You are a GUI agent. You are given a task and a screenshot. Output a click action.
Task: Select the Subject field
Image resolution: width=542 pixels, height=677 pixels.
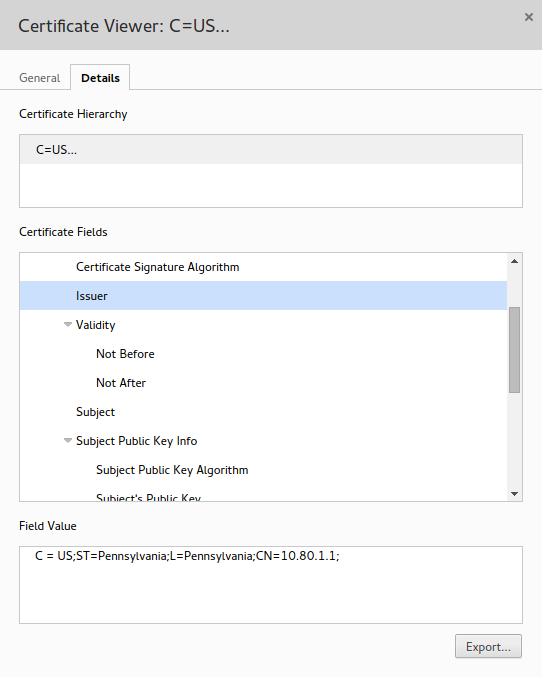263,411
